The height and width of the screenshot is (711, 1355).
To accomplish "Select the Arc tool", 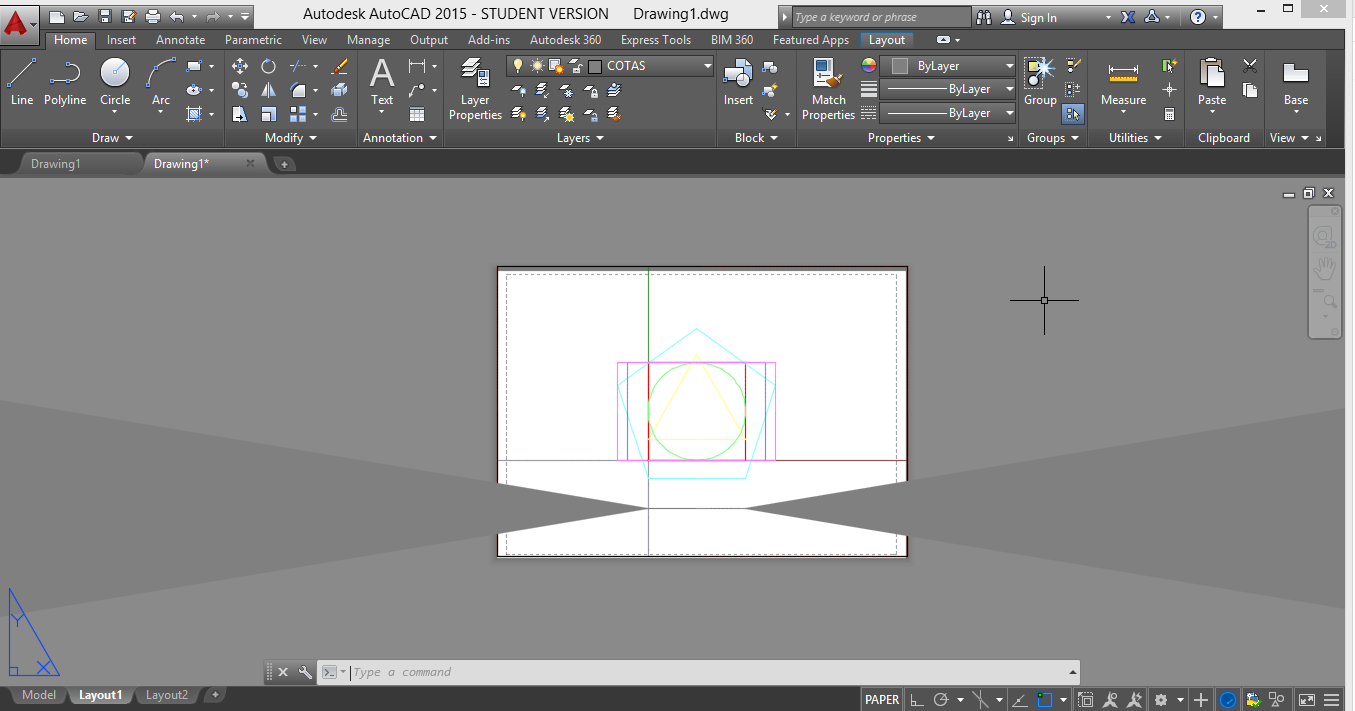I will pyautogui.click(x=161, y=81).
